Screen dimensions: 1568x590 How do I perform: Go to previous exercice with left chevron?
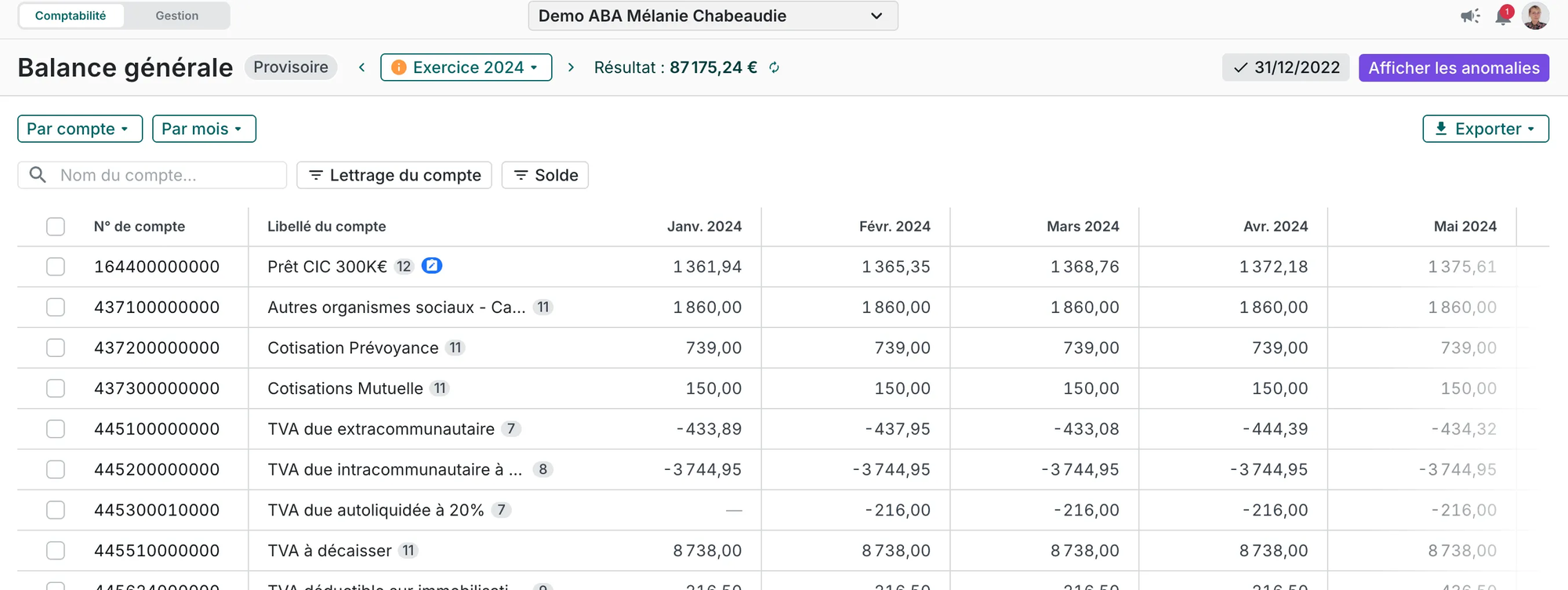(361, 67)
